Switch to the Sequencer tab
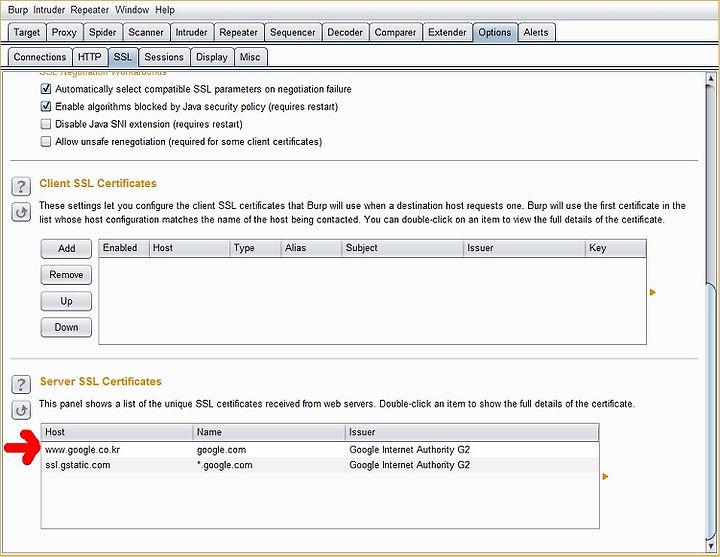Screen dimensions: 720x557 coord(292,32)
